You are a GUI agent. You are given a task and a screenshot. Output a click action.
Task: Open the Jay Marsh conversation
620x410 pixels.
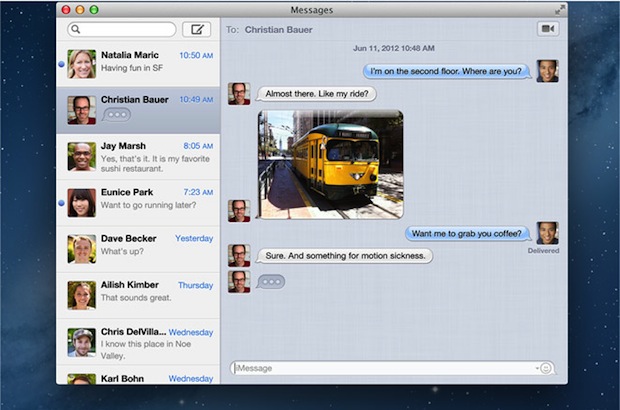coord(138,157)
